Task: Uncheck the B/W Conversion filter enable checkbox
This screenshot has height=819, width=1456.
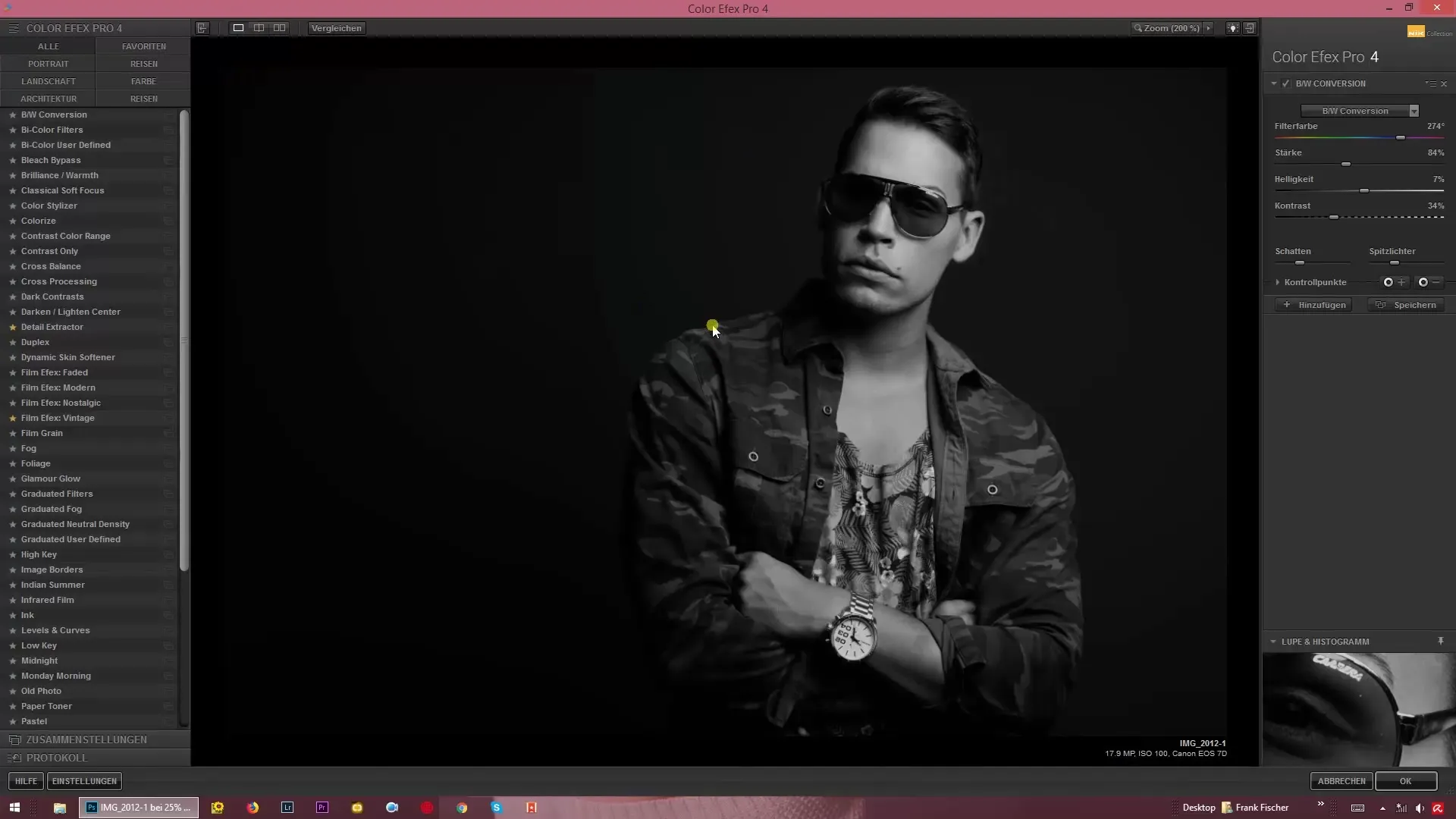Action: click(x=1285, y=83)
